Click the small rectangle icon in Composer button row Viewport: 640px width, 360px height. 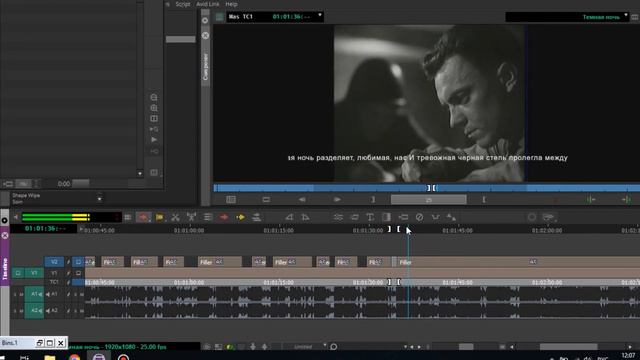click(266, 200)
